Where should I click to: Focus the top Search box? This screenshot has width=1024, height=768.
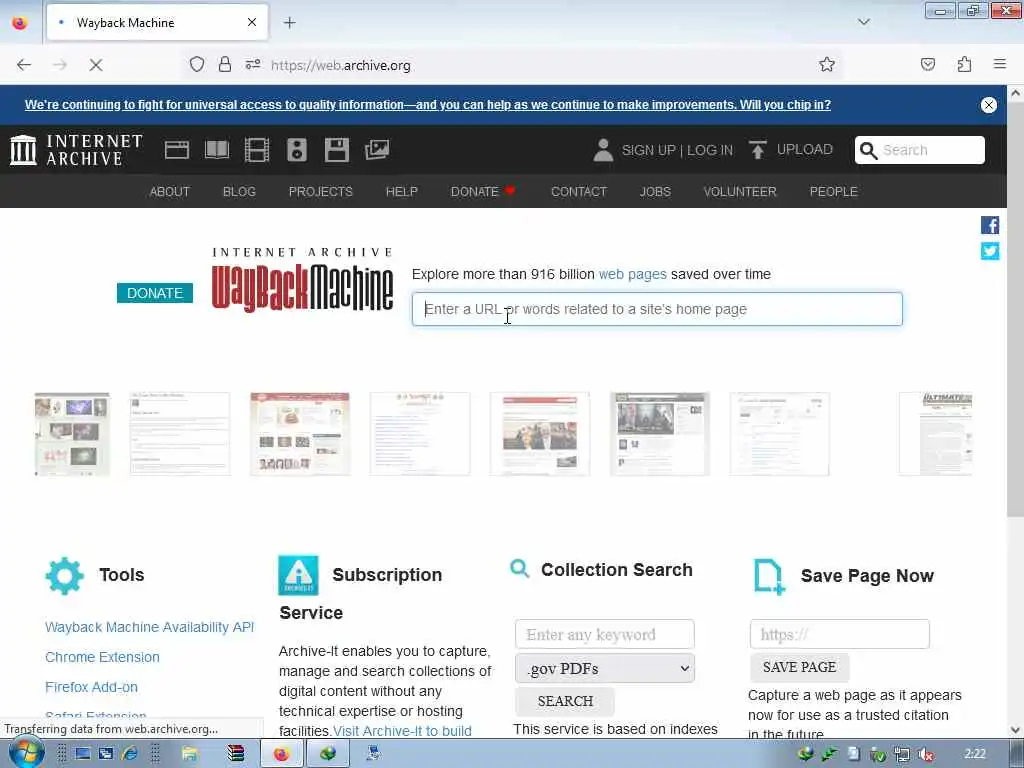pyautogui.click(x=920, y=150)
